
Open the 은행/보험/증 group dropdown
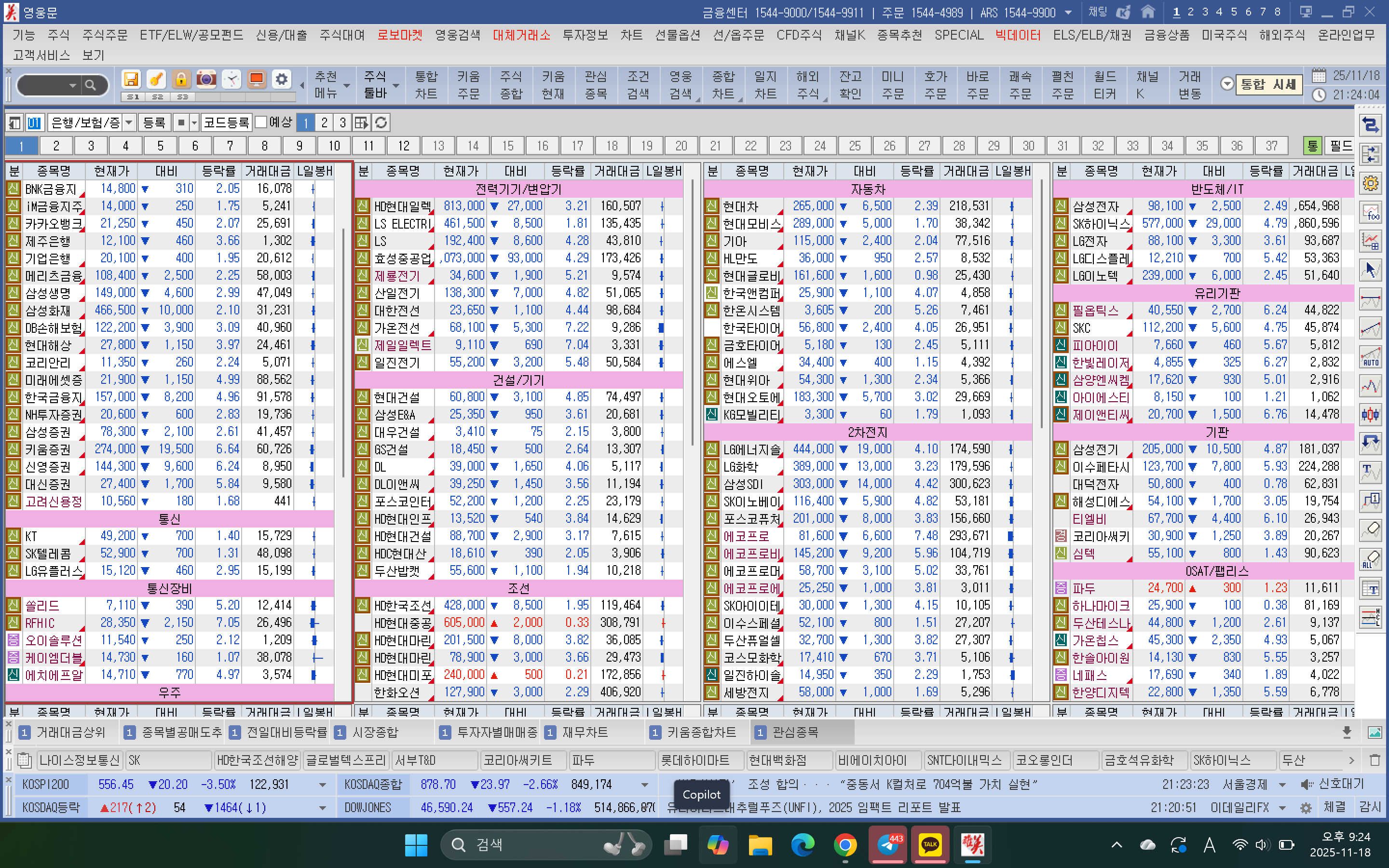pyautogui.click(x=129, y=122)
